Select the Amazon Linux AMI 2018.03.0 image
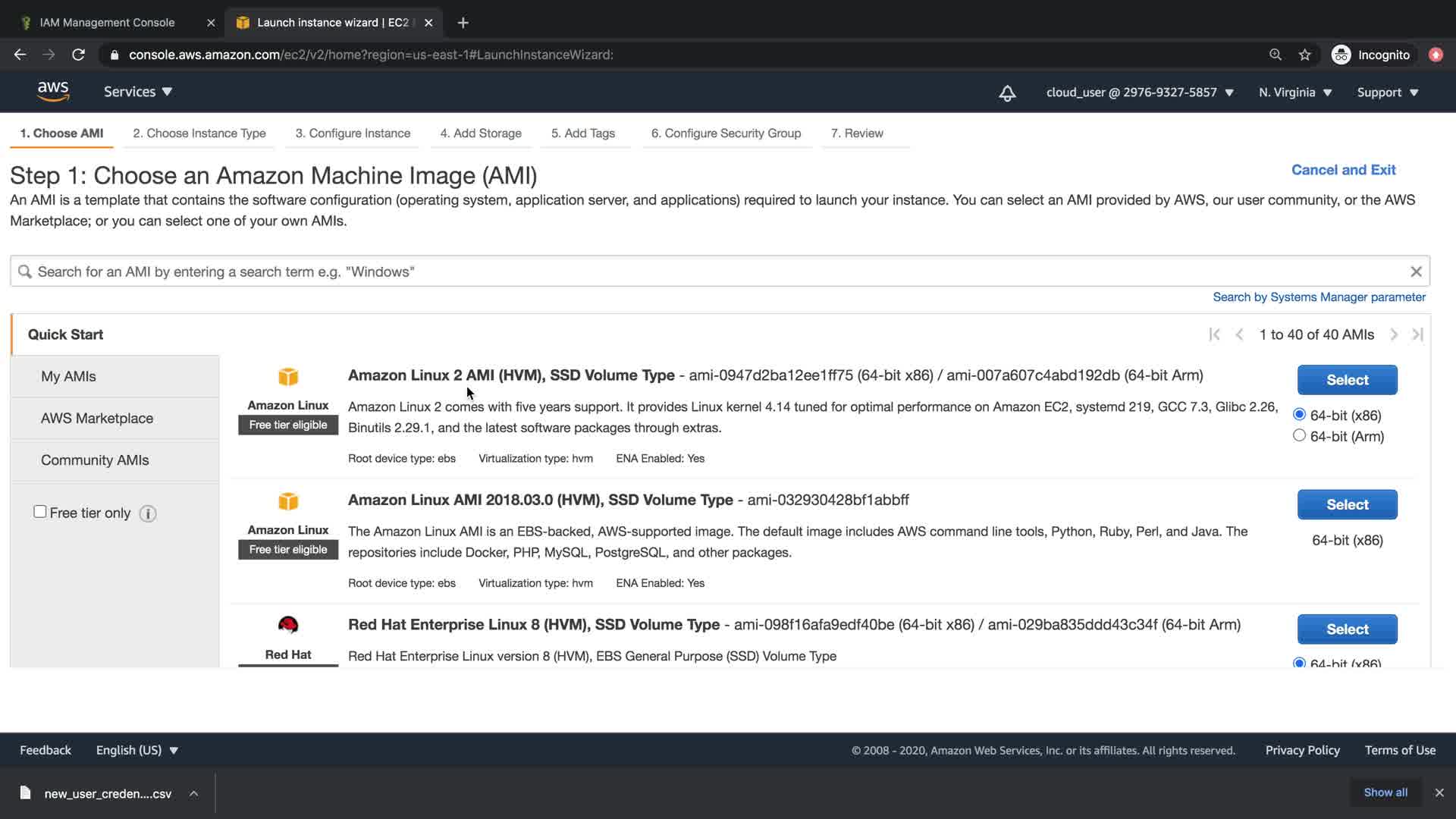The image size is (1456, 819). [1347, 504]
